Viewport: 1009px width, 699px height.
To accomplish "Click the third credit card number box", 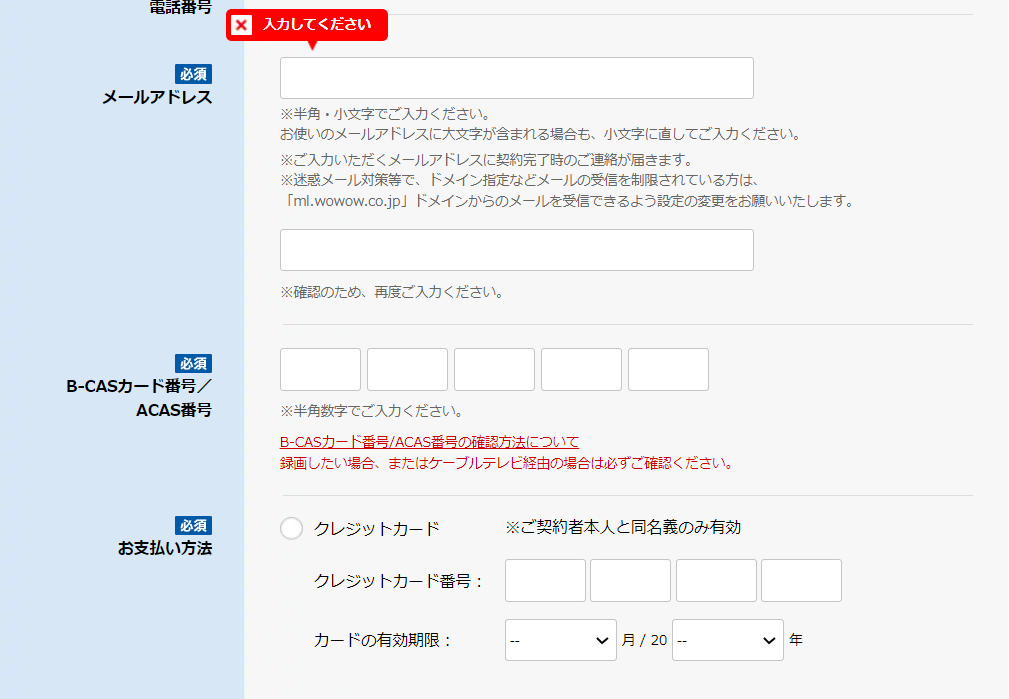I will click(x=716, y=581).
